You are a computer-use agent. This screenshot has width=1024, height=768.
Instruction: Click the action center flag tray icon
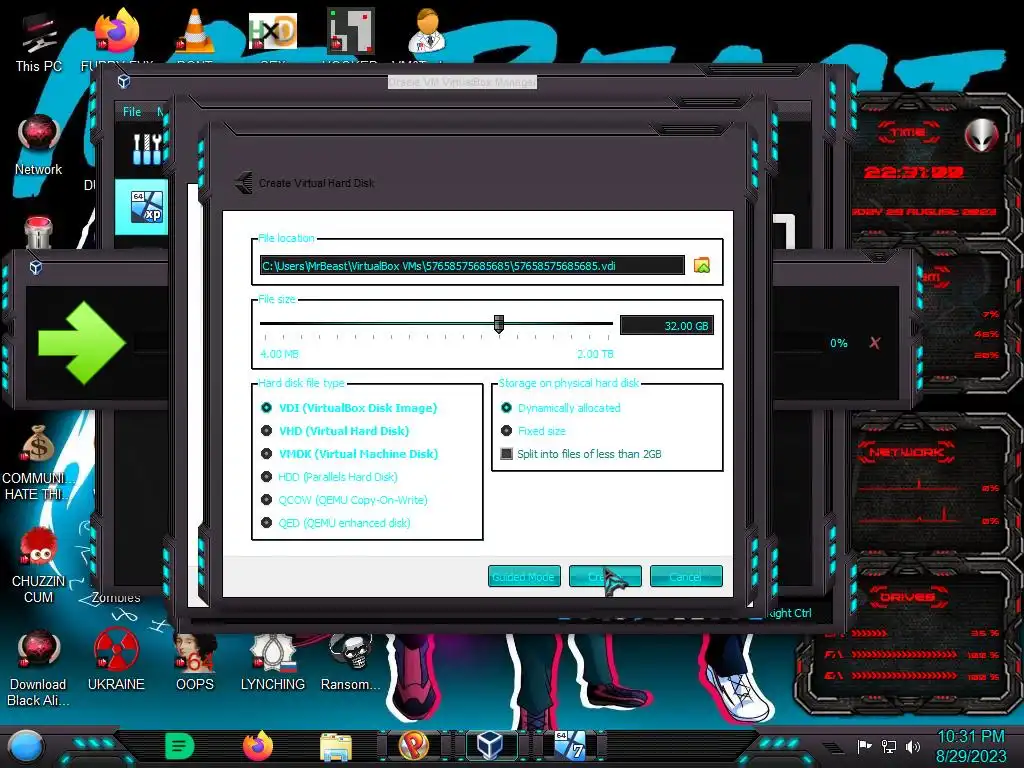[x=864, y=746]
